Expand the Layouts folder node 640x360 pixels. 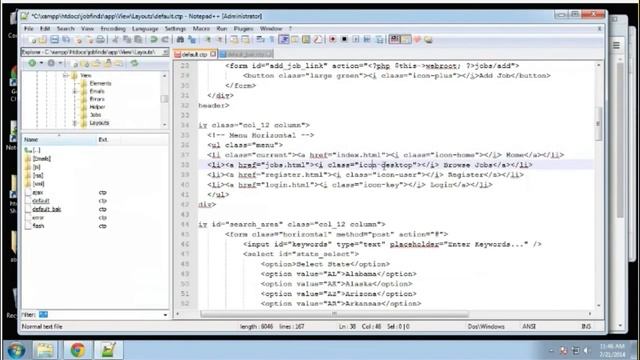75,123
